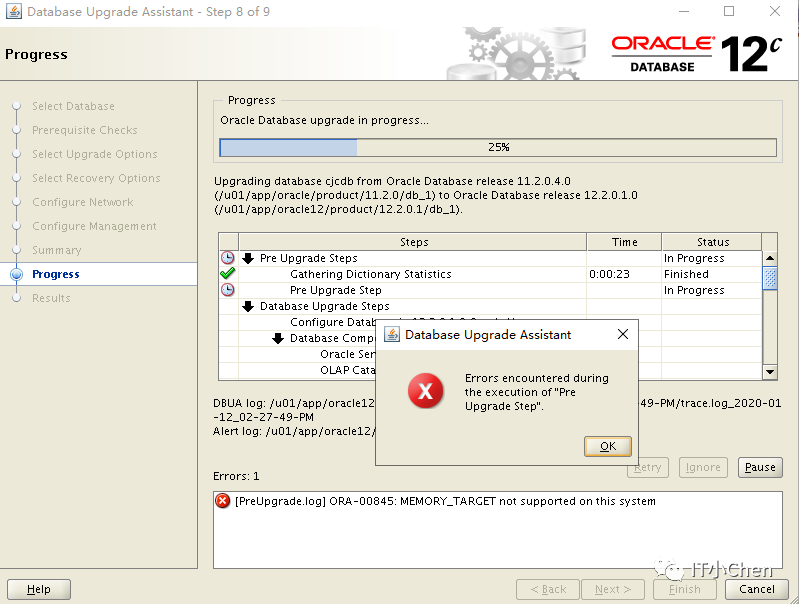Click the Java icon in error dialog title

(391, 334)
